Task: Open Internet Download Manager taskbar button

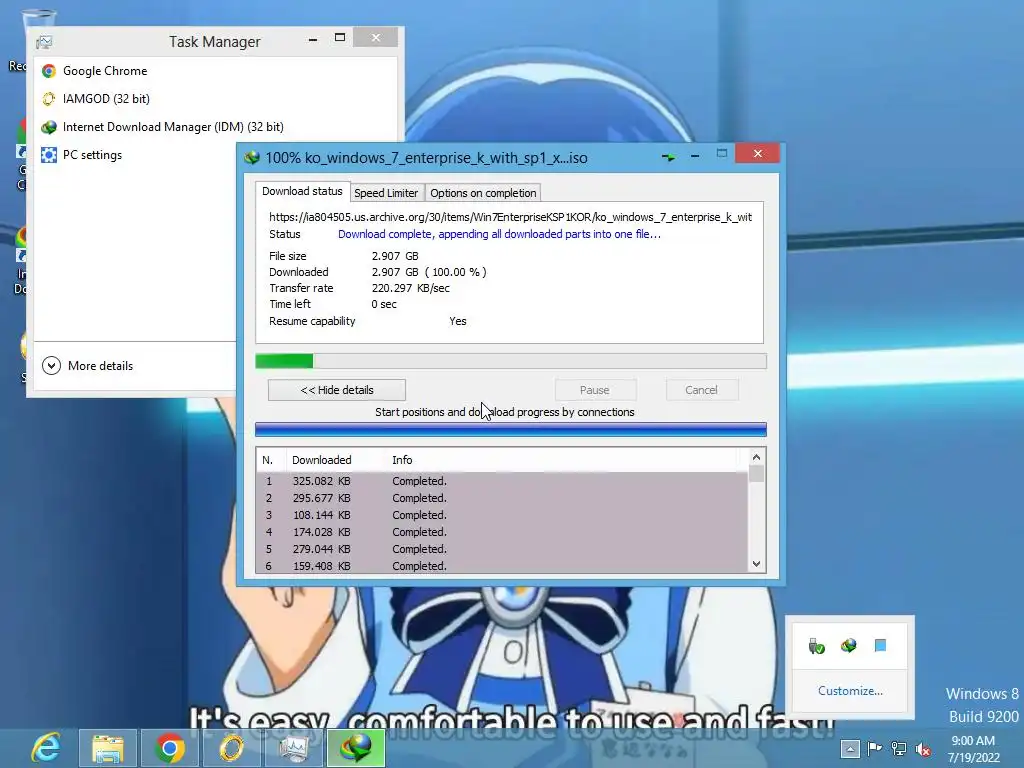Action: point(356,748)
